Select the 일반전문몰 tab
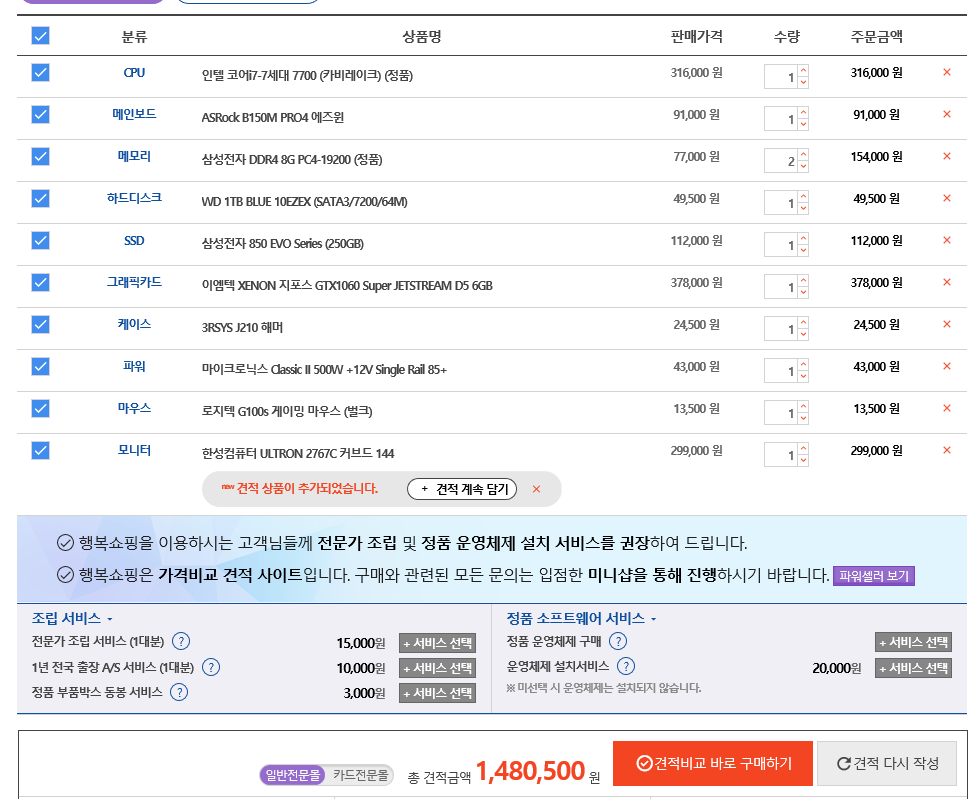The height and width of the screenshot is (799, 976). pos(293,775)
